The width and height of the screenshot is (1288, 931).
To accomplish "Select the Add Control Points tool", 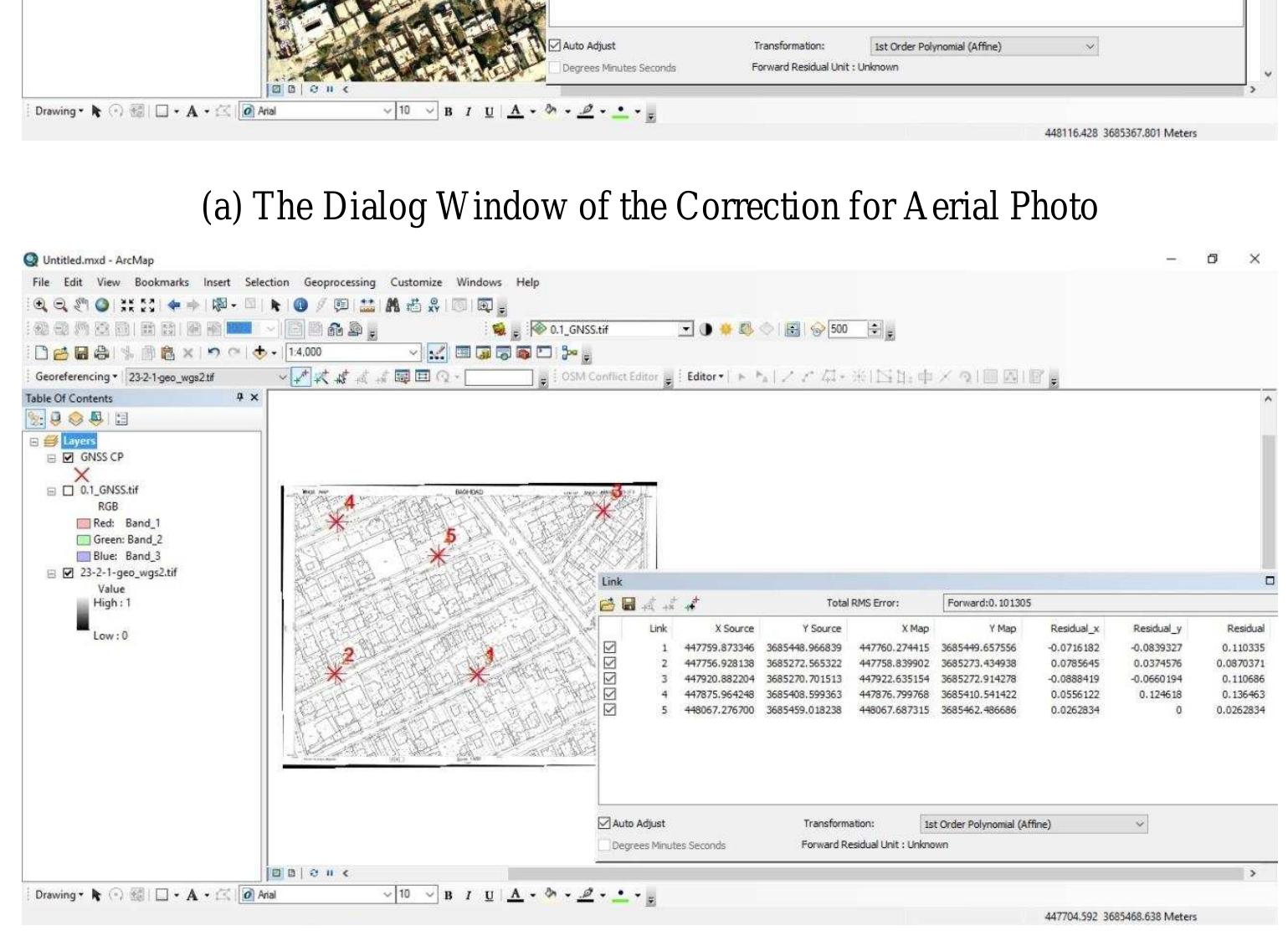I will [301, 378].
